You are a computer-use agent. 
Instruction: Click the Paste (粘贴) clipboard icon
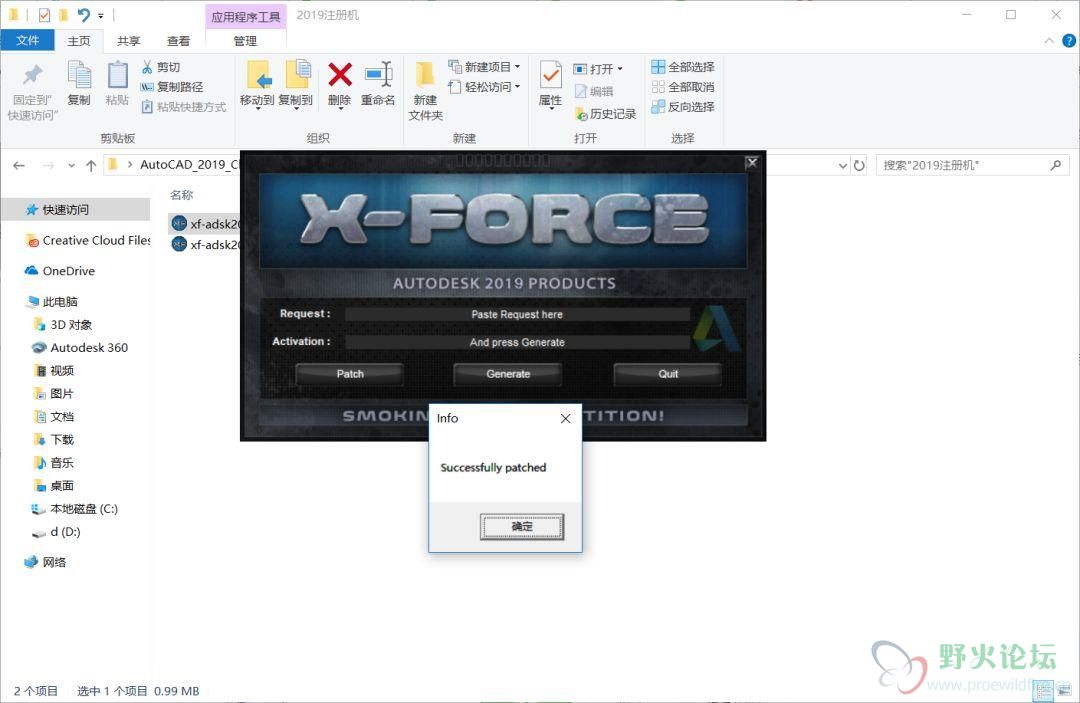point(117,75)
